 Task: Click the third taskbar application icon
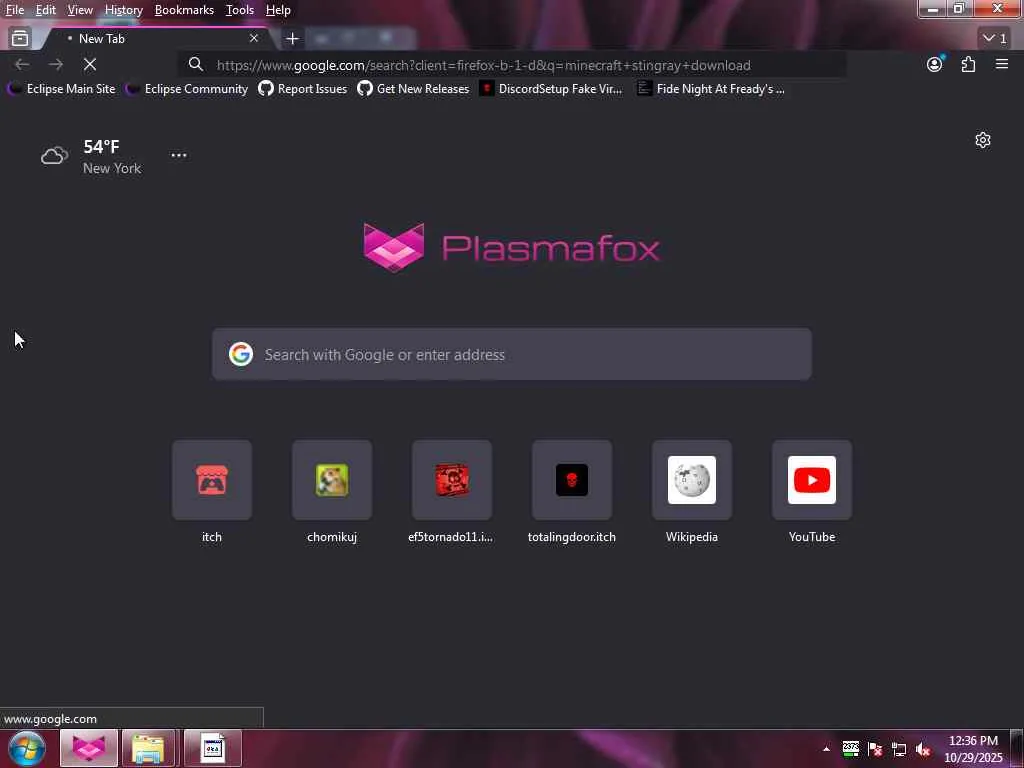212,748
